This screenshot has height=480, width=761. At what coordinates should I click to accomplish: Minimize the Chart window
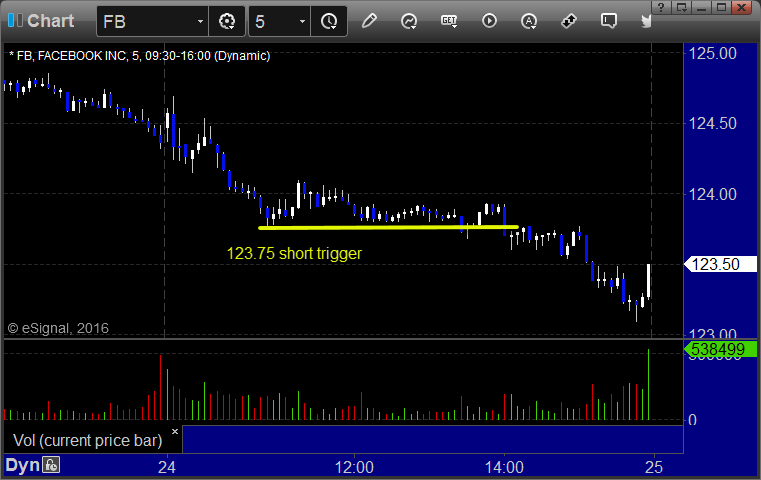(x=701, y=7)
